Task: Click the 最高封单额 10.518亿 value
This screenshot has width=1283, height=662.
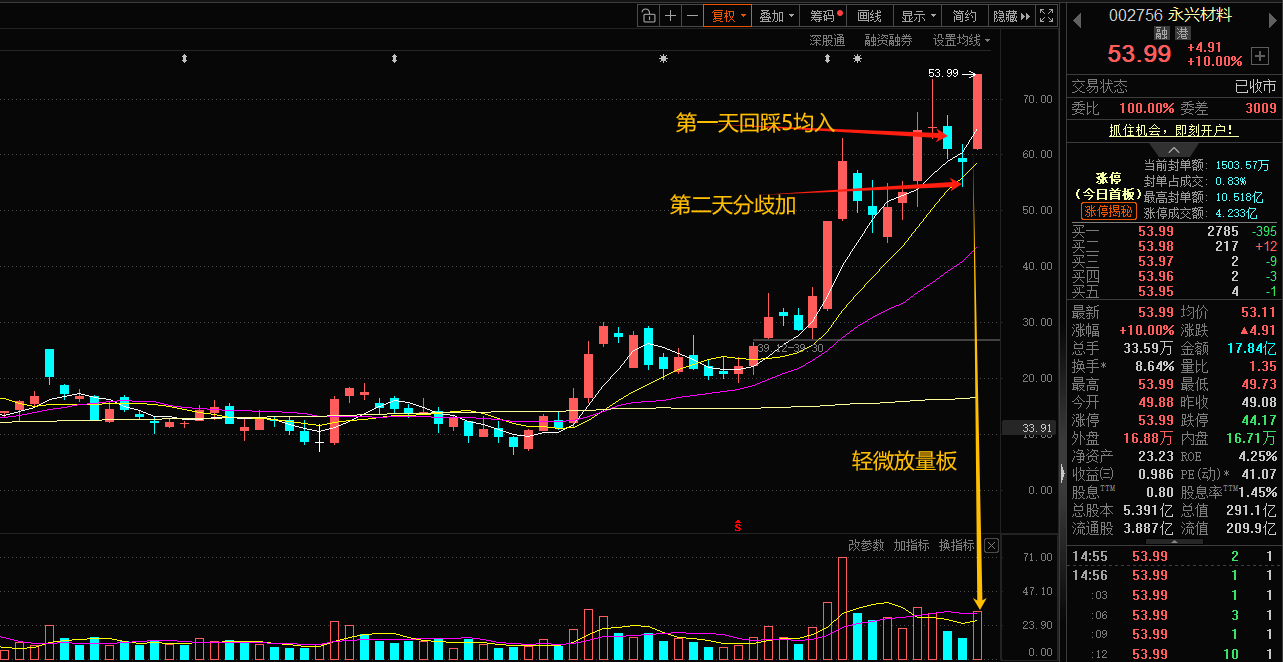Action: (1238, 197)
